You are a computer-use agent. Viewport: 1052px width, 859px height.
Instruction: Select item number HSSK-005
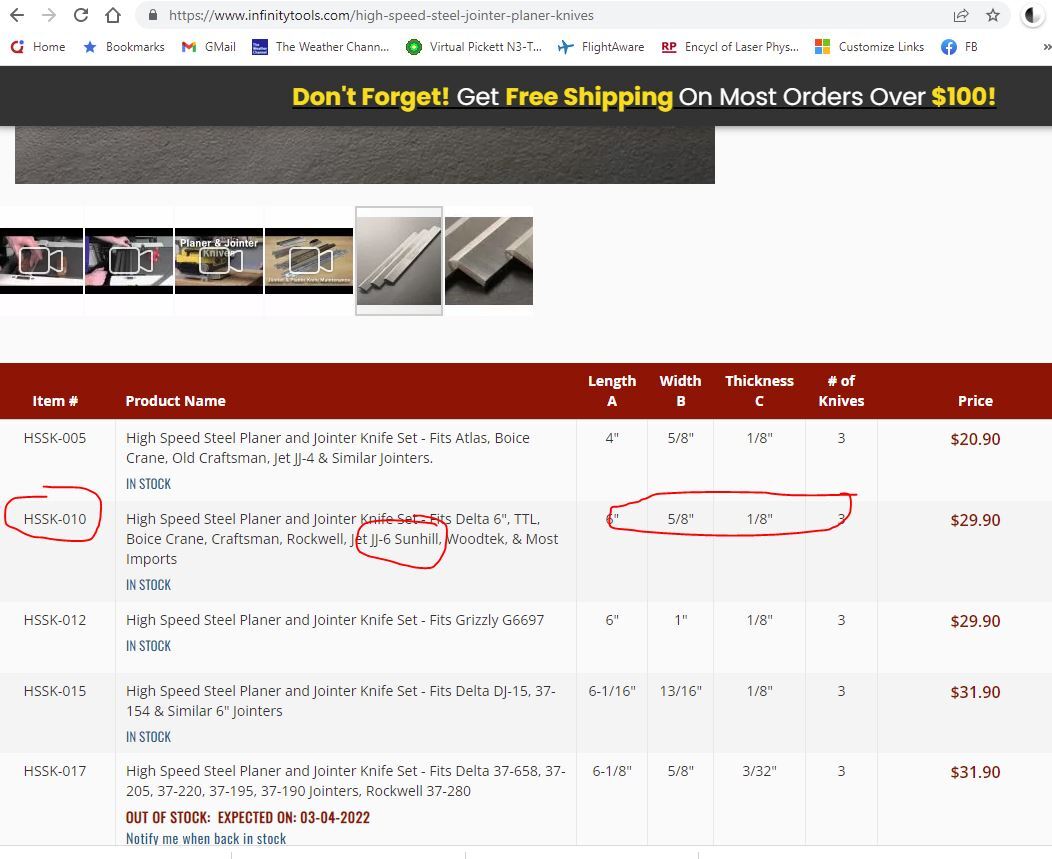(x=55, y=438)
